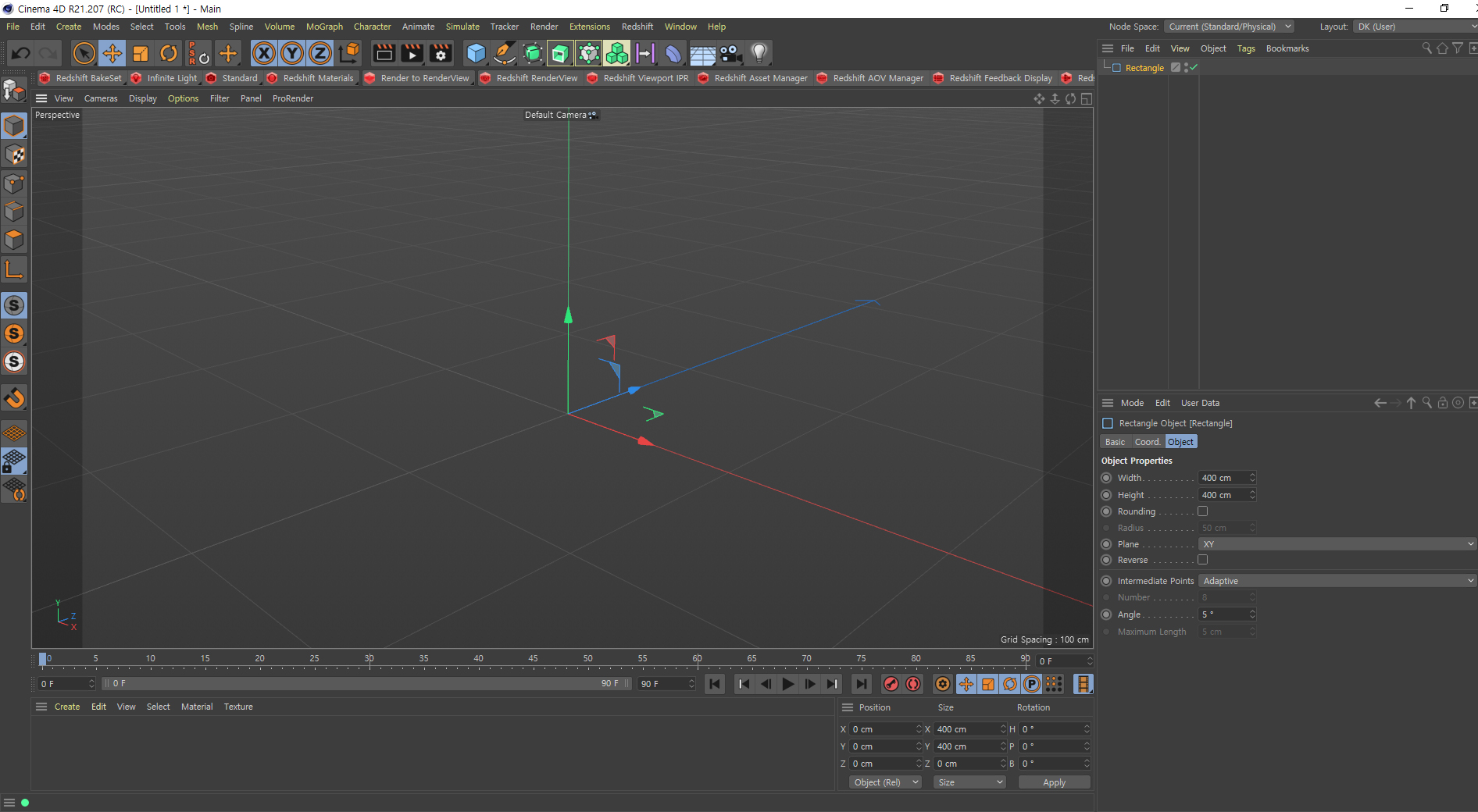1478x812 pixels.
Task: Open Object (Rel) dropdown
Action: [885, 782]
